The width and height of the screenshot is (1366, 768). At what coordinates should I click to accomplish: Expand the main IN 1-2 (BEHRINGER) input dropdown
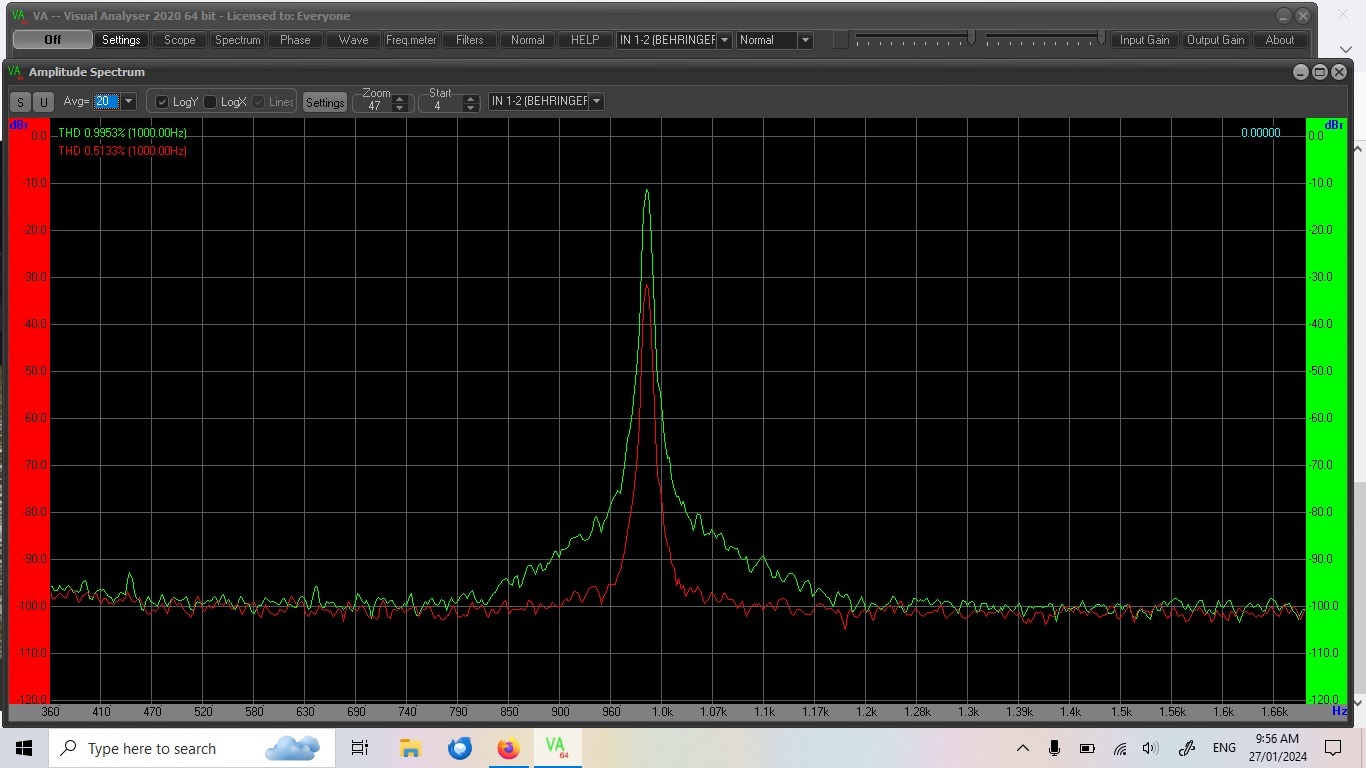(724, 40)
